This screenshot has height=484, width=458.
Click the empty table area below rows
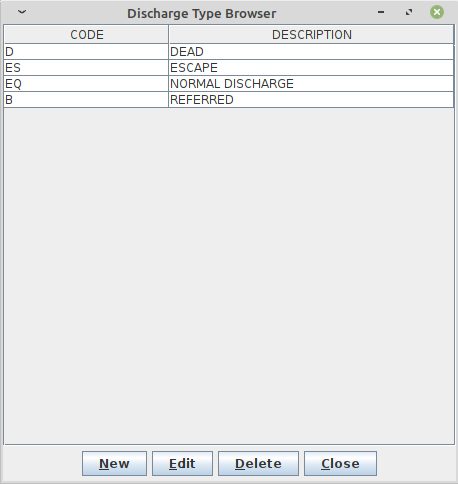tap(229, 275)
